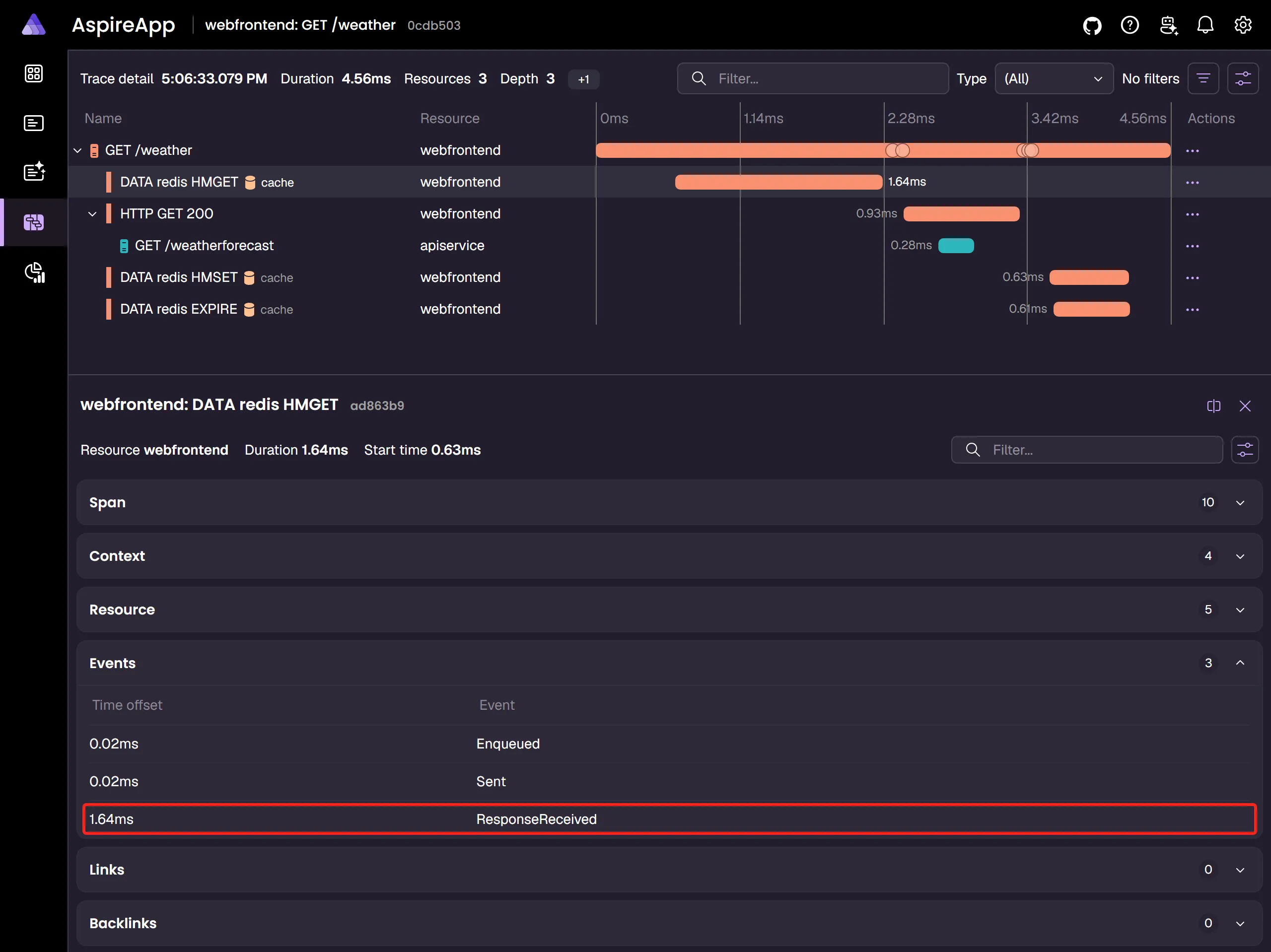Click the Event column header
Image resolution: width=1271 pixels, height=952 pixels.
(497, 705)
